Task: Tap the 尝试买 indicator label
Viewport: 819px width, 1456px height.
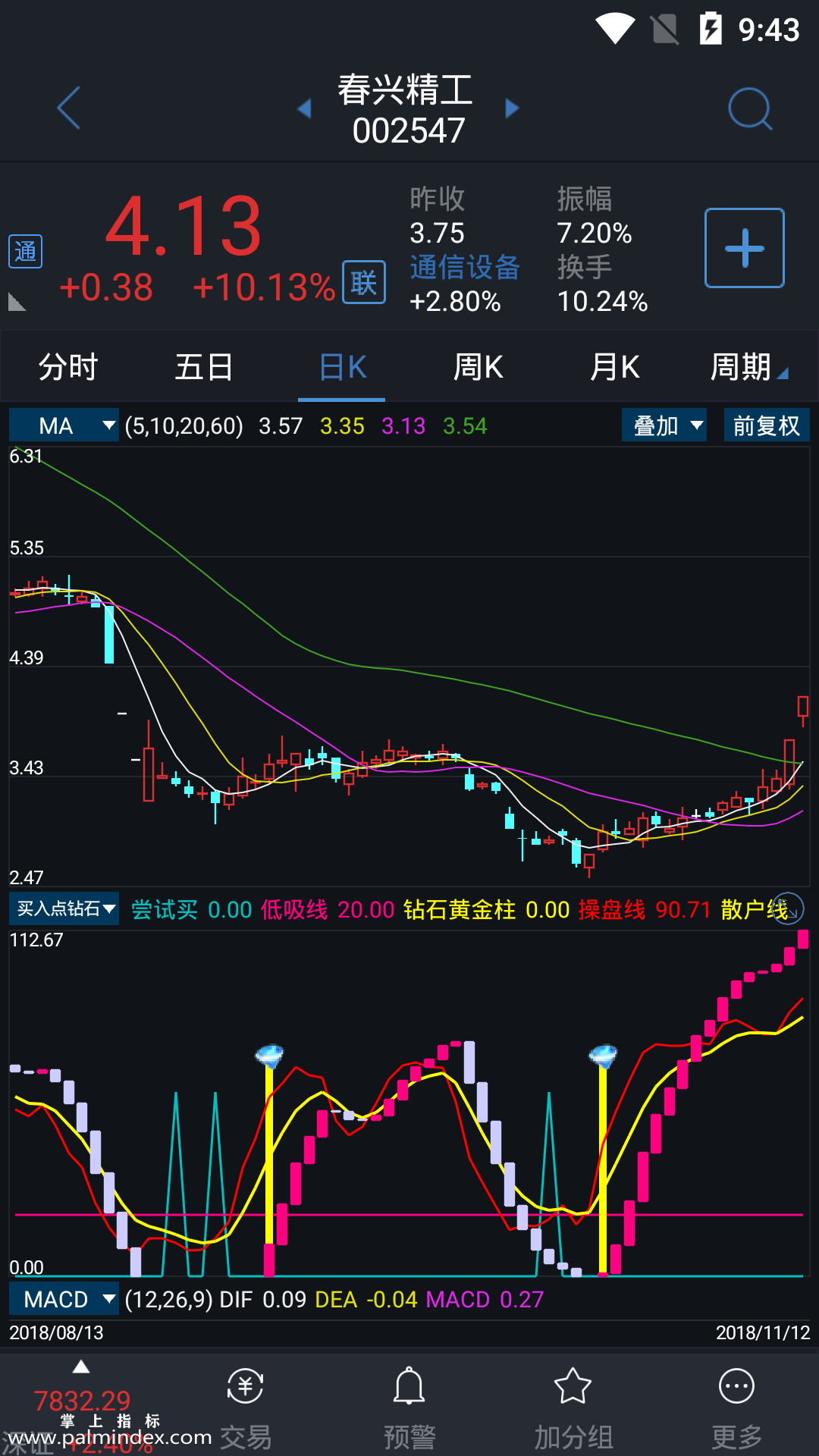Action: [165, 909]
